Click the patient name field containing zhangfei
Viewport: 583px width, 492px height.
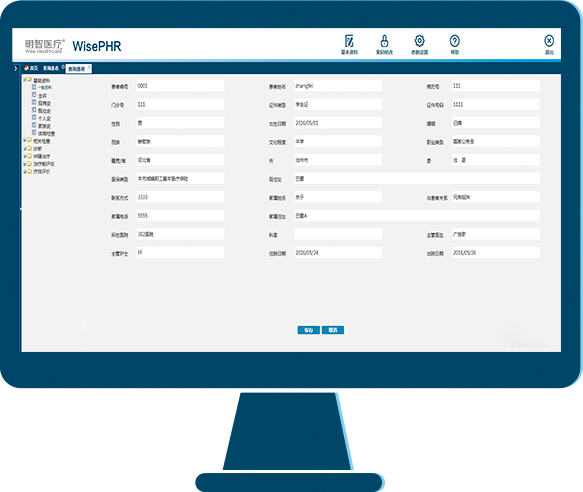point(338,86)
